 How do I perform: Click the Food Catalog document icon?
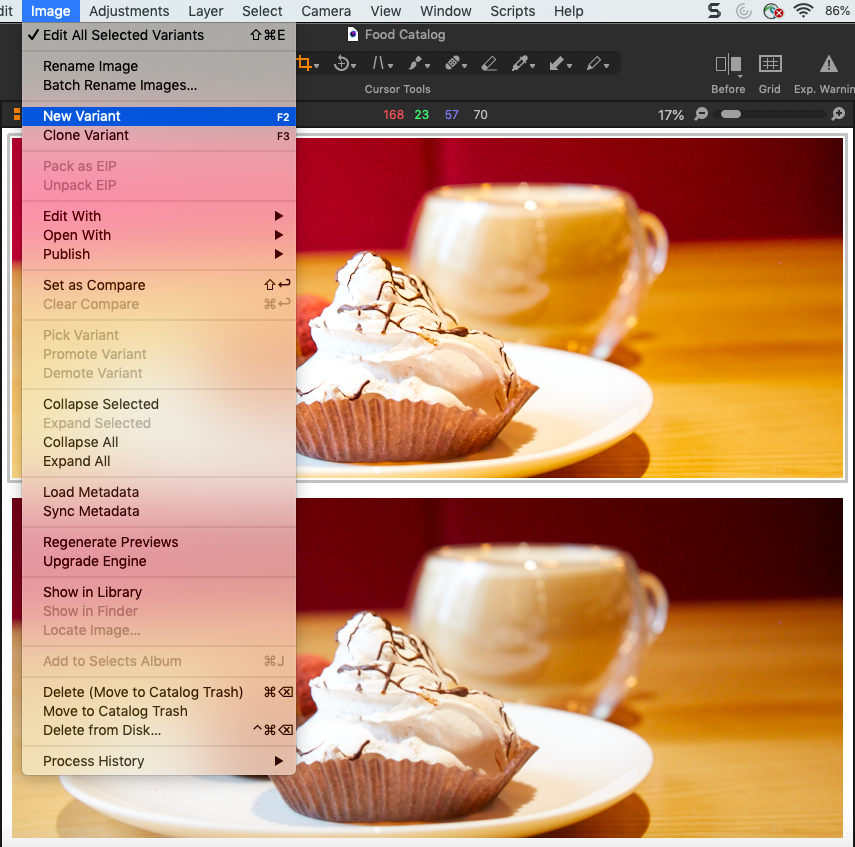(x=353, y=35)
